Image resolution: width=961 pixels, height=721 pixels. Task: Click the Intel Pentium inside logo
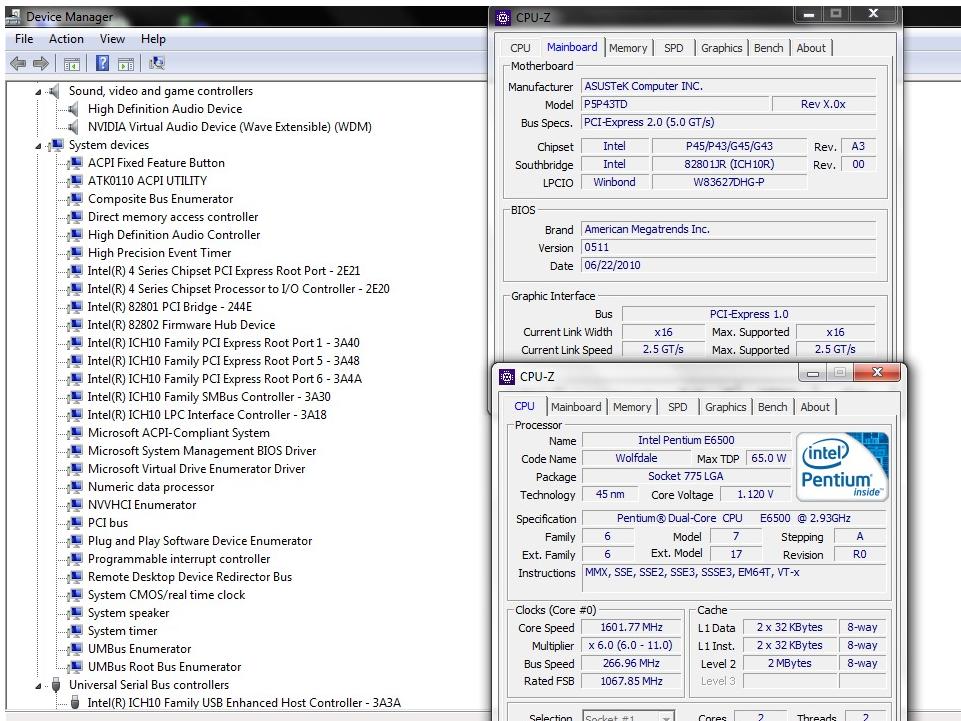841,467
